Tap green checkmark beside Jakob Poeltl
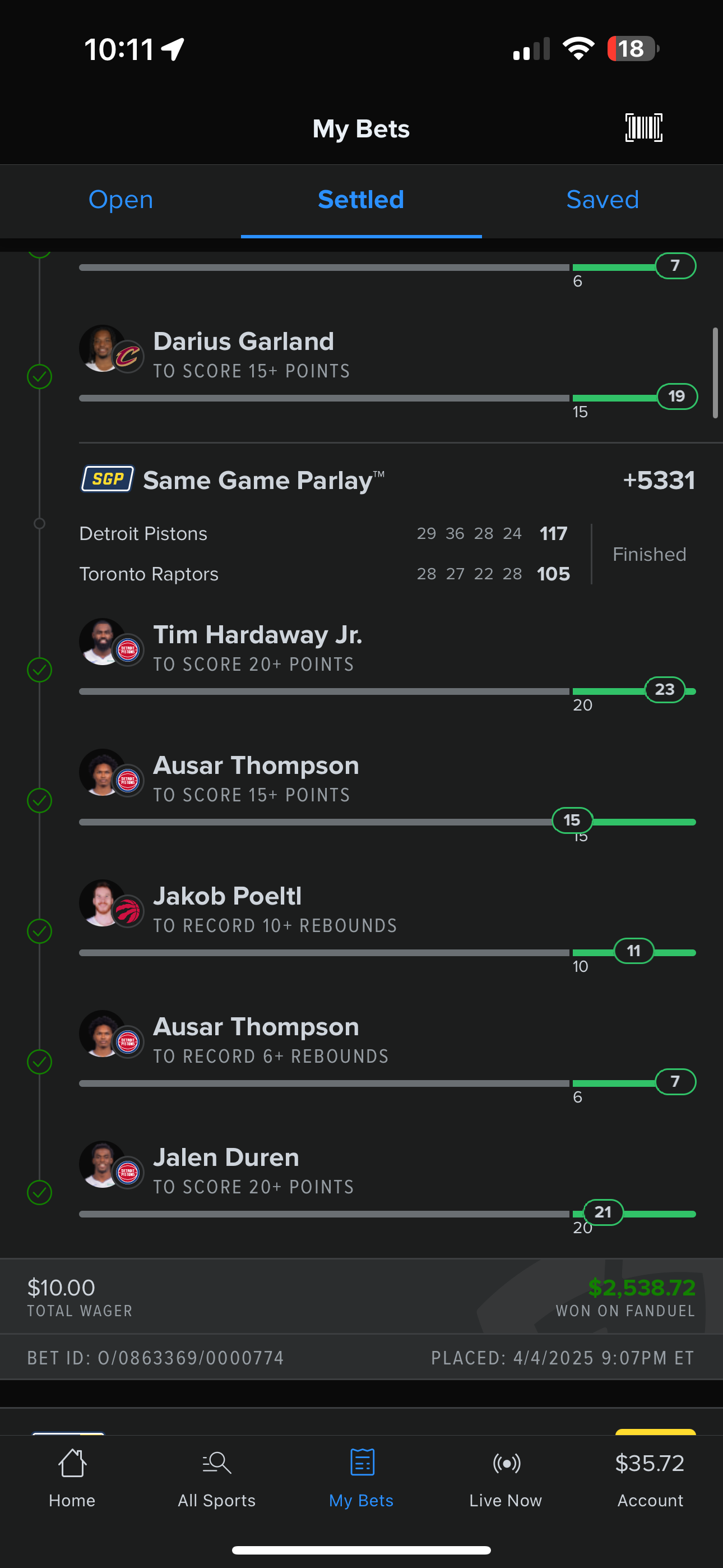Image resolution: width=723 pixels, height=1568 pixels. click(x=40, y=931)
